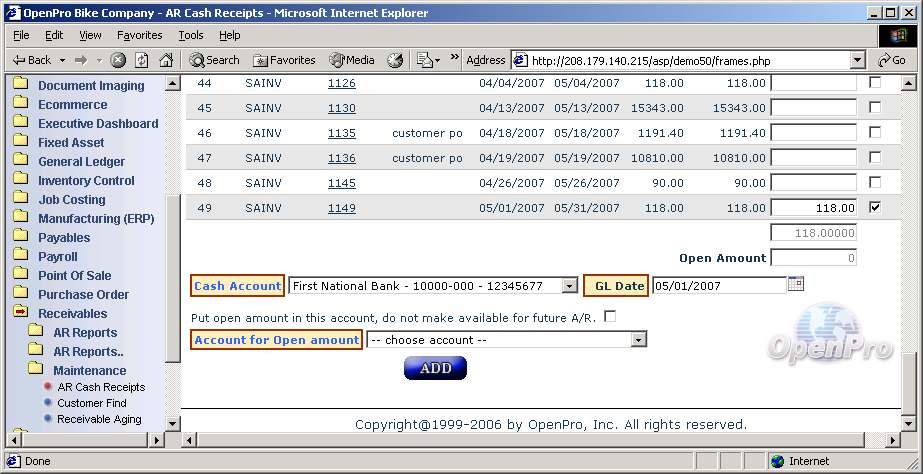Uncheck the checkbox for row 49
Viewport: 923px width, 474px height.
point(875,207)
